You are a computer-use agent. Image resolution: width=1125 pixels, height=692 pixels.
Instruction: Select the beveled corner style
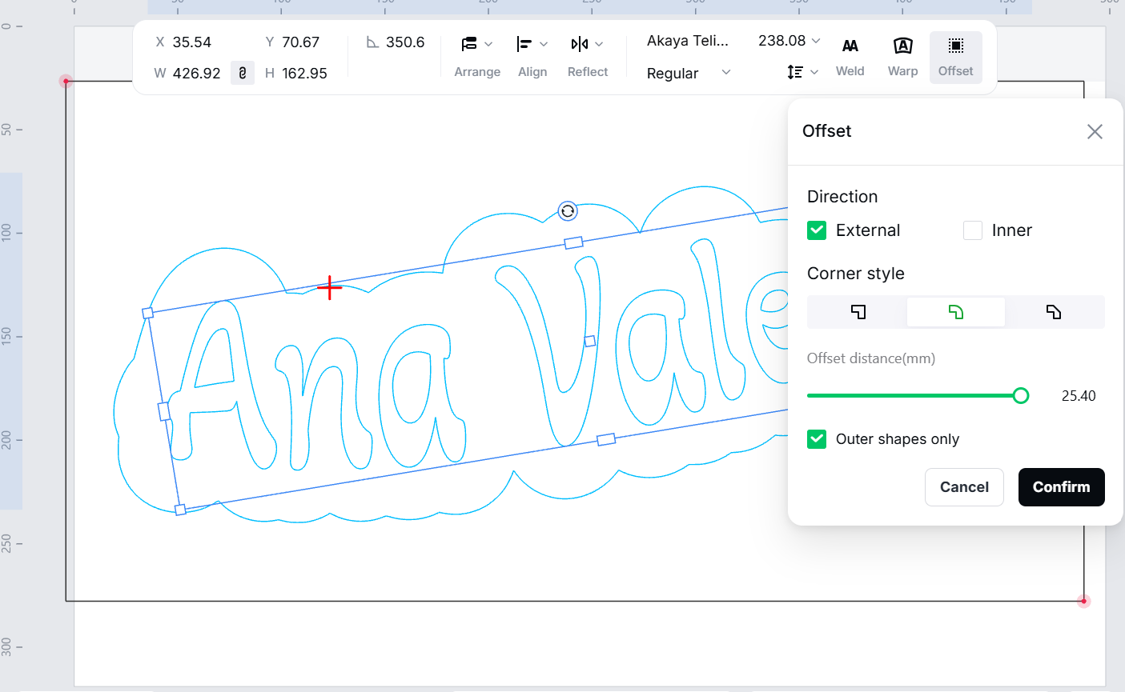point(1053,312)
